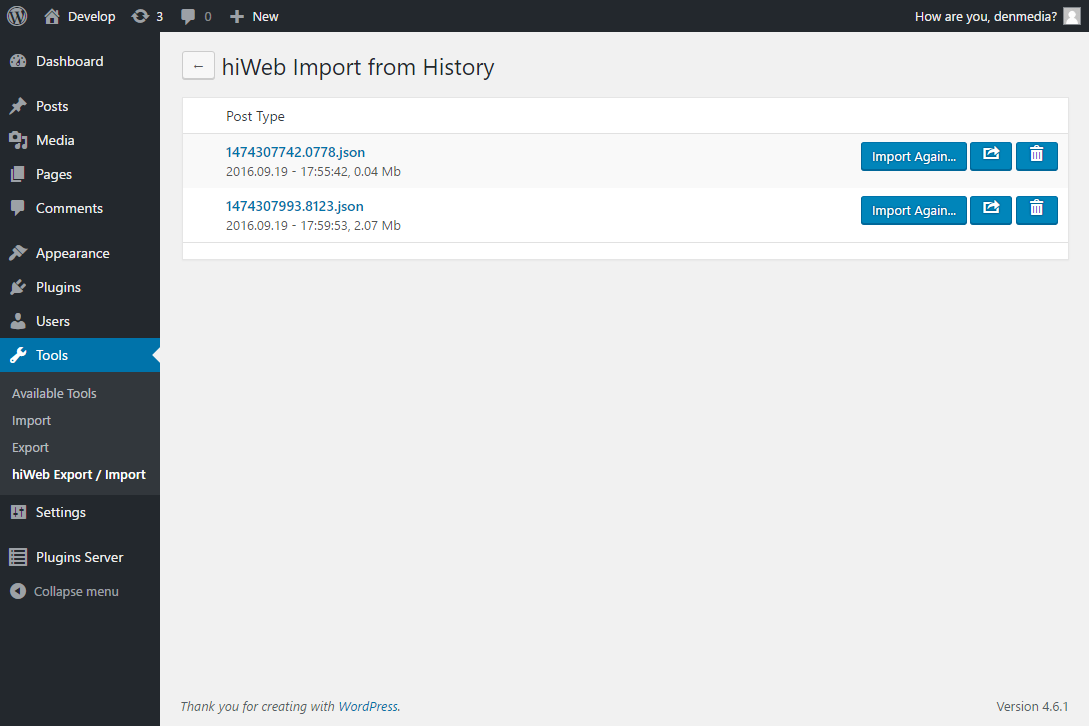Delete 1474307742.0778.json with trash icon
1089x726 pixels.
tap(1036, 156)
